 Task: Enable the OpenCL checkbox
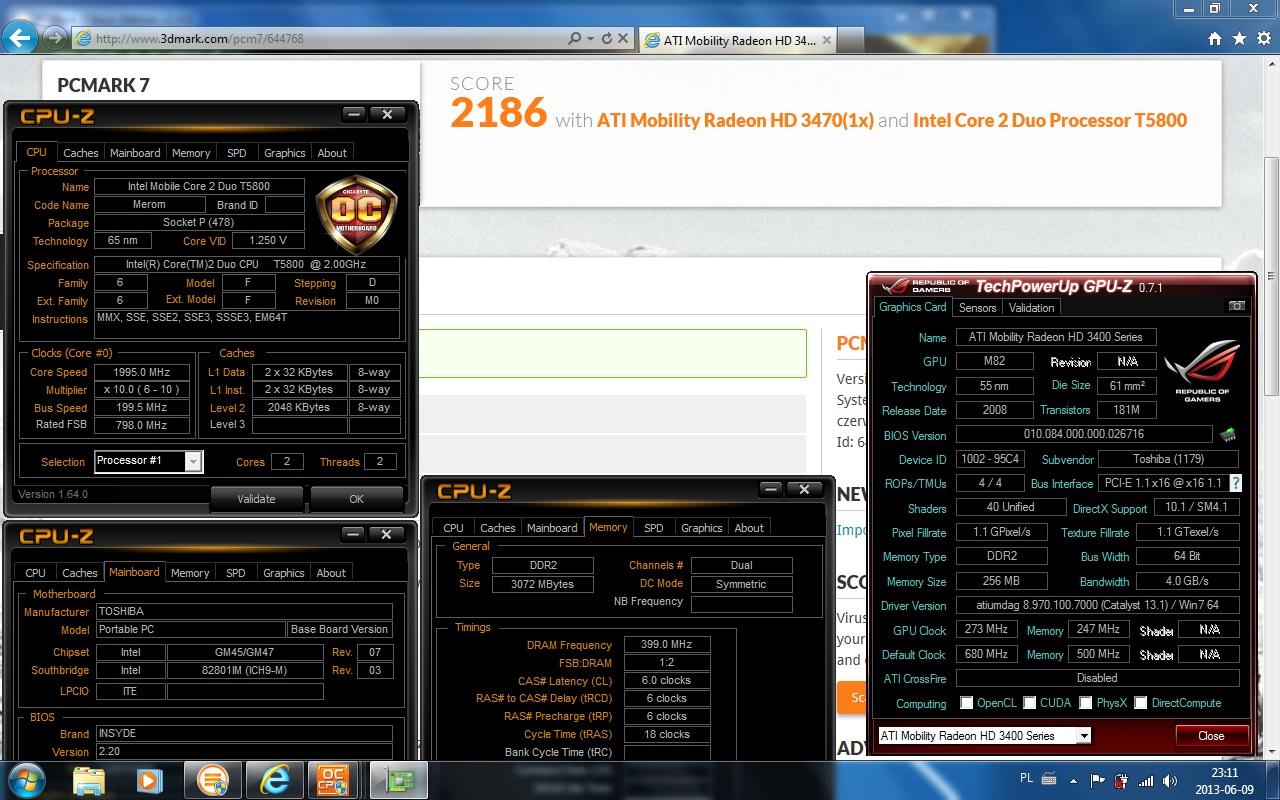(966, 703)
